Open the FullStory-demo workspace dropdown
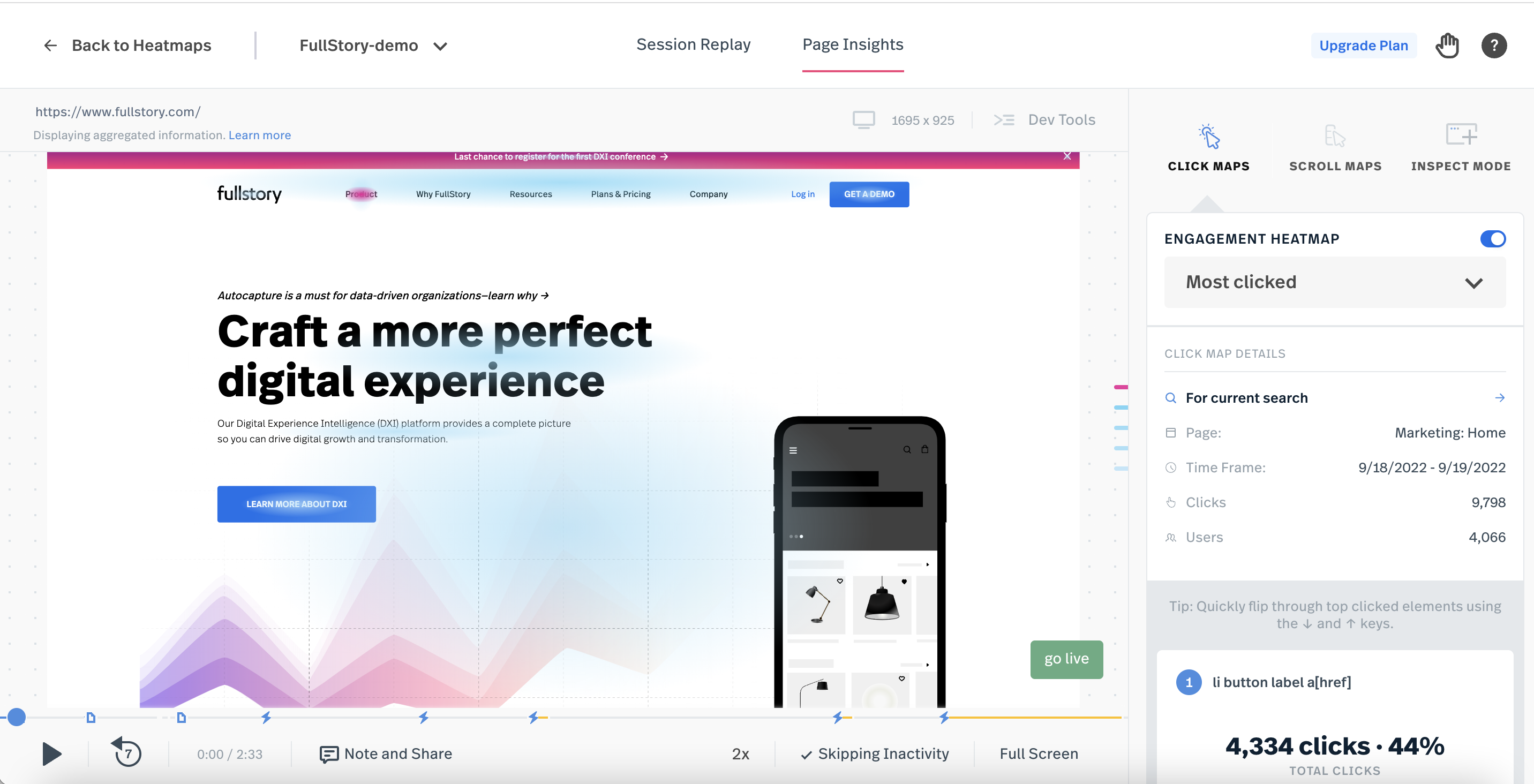Viewport: 1534px width, 784px height. [440, 44]
